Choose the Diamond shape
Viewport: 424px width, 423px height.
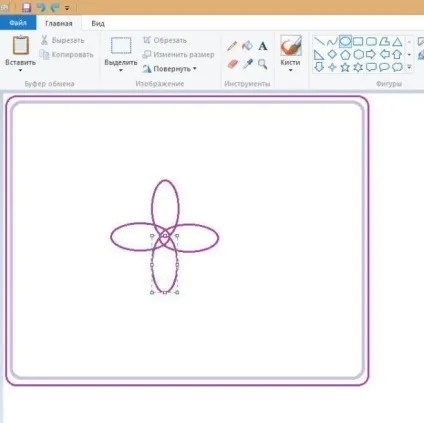coord(332,54)
